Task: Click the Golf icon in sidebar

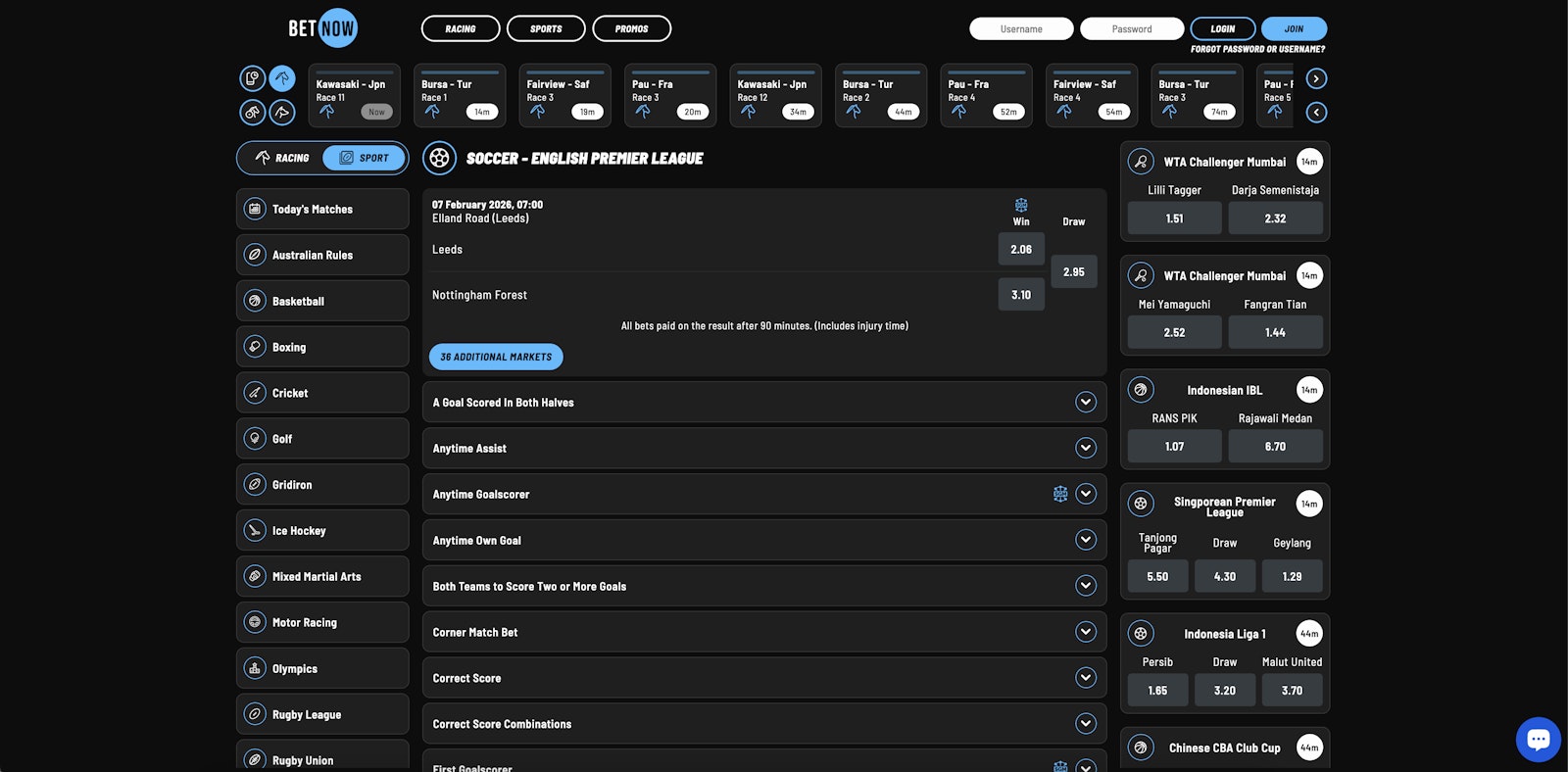Action: pyautogui.click(x=255, y=439)
